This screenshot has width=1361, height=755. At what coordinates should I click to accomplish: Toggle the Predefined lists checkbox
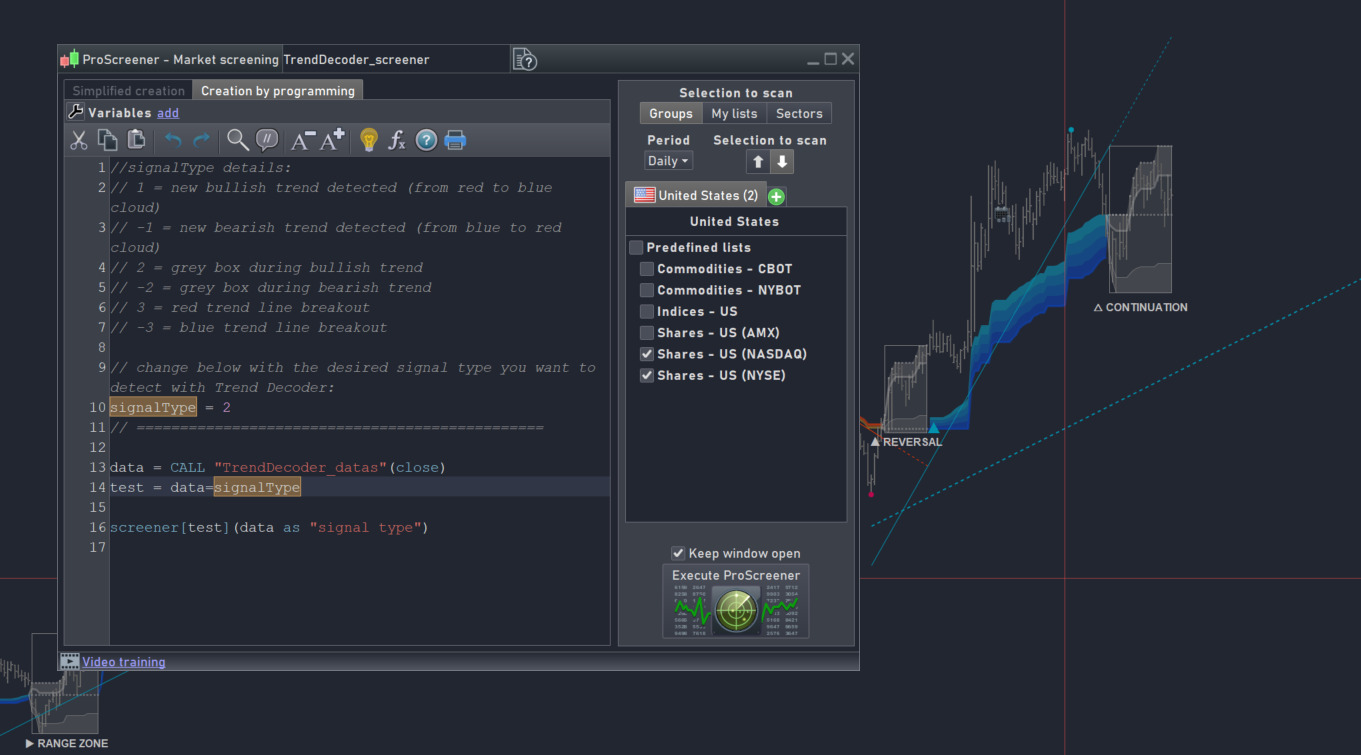636,247
